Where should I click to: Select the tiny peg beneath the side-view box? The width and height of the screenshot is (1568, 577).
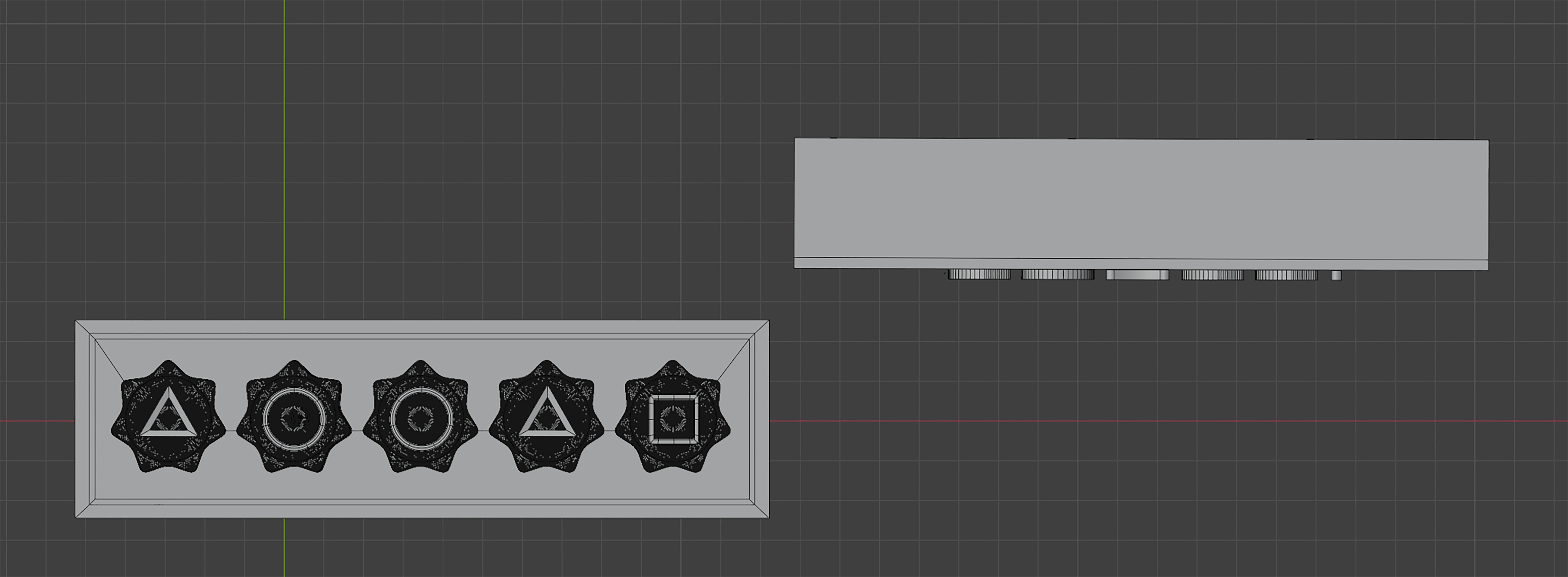(1336, 275)
